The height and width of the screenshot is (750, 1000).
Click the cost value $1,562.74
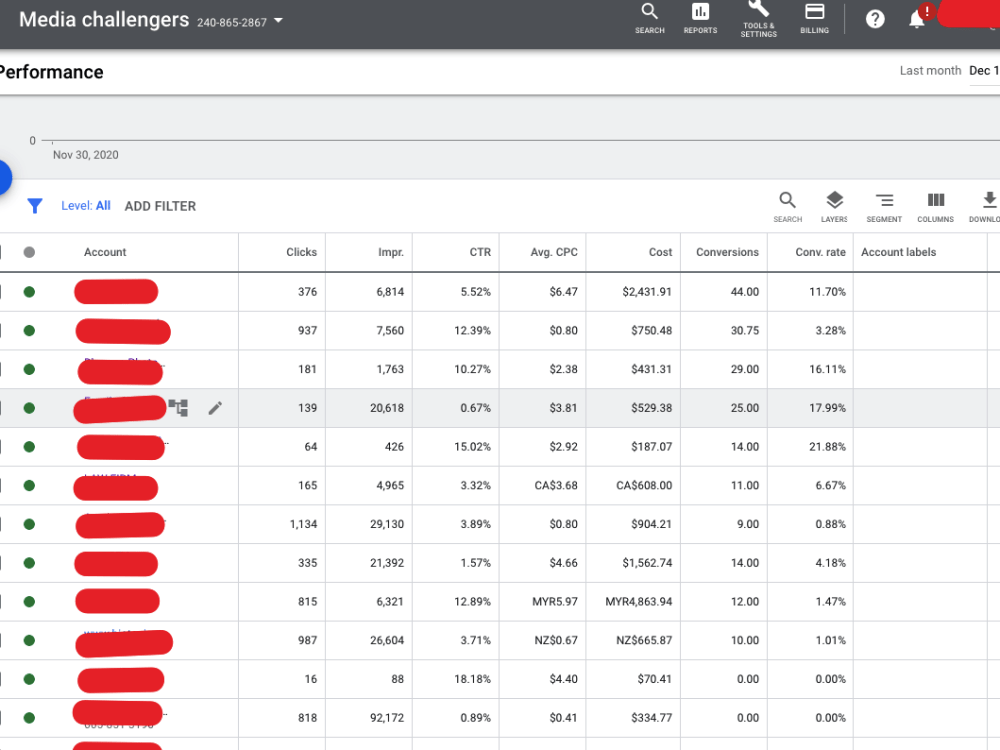[x=647, y=562]
